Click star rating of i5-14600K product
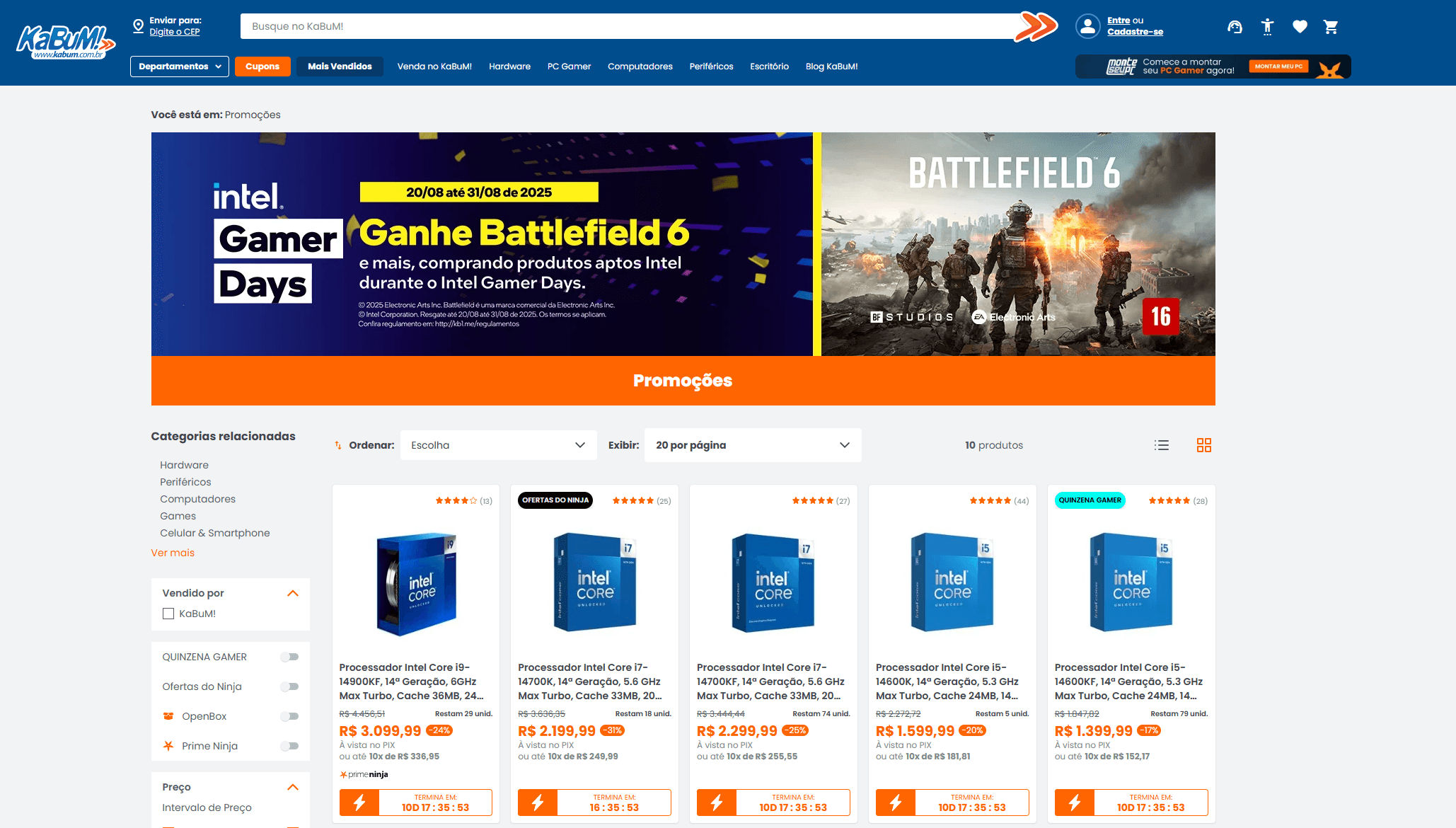 point(990,500)
